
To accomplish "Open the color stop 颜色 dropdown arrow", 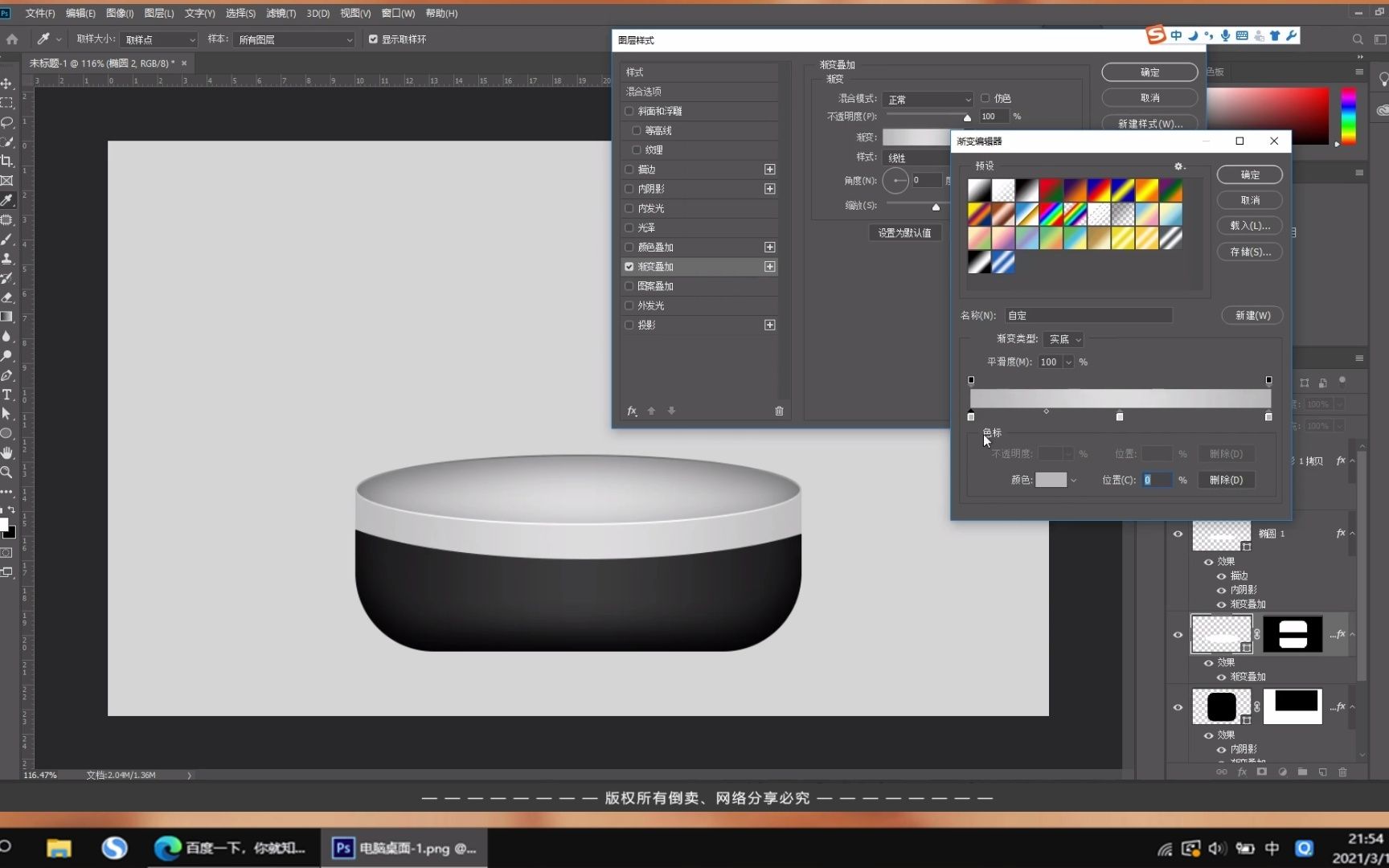I will (1073, 481).
